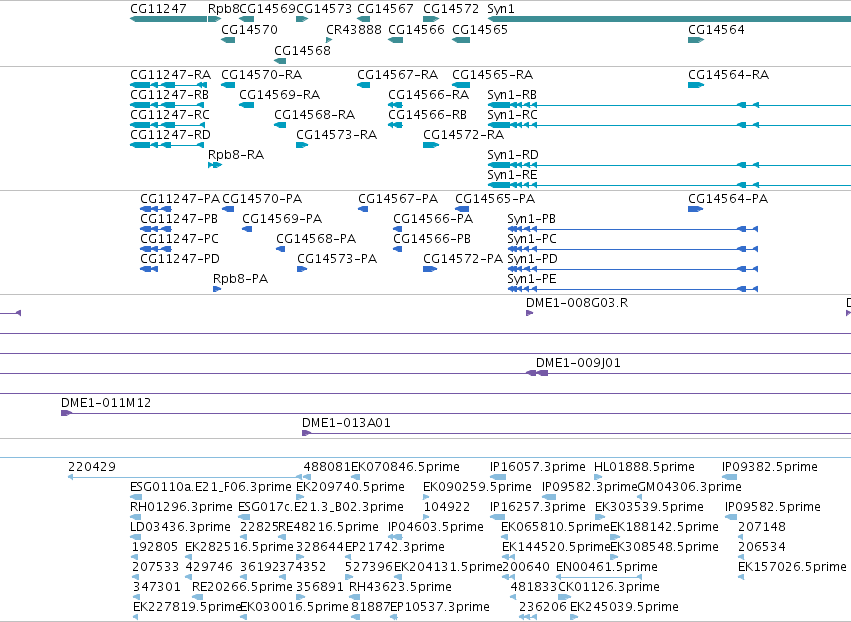Image resolution: width=851 pixels, height=622 pixels.
Task: Open EST RH01296.3prime label
Action: (181, 507)
